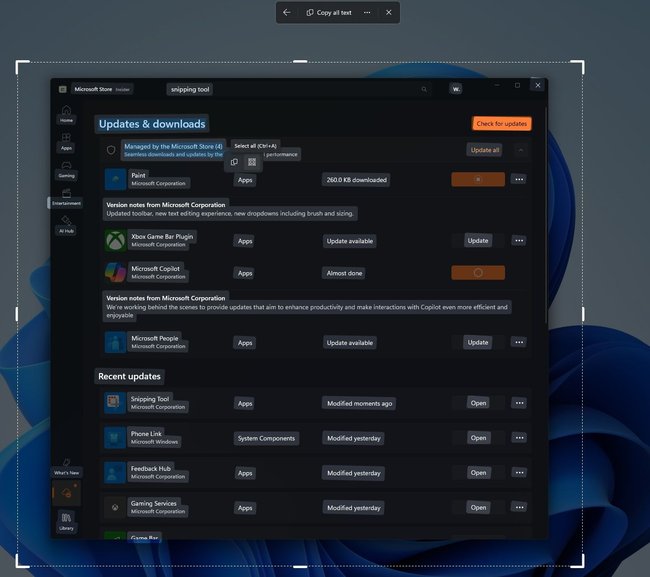Open more options for Phone Link

(x=519, y=438)
